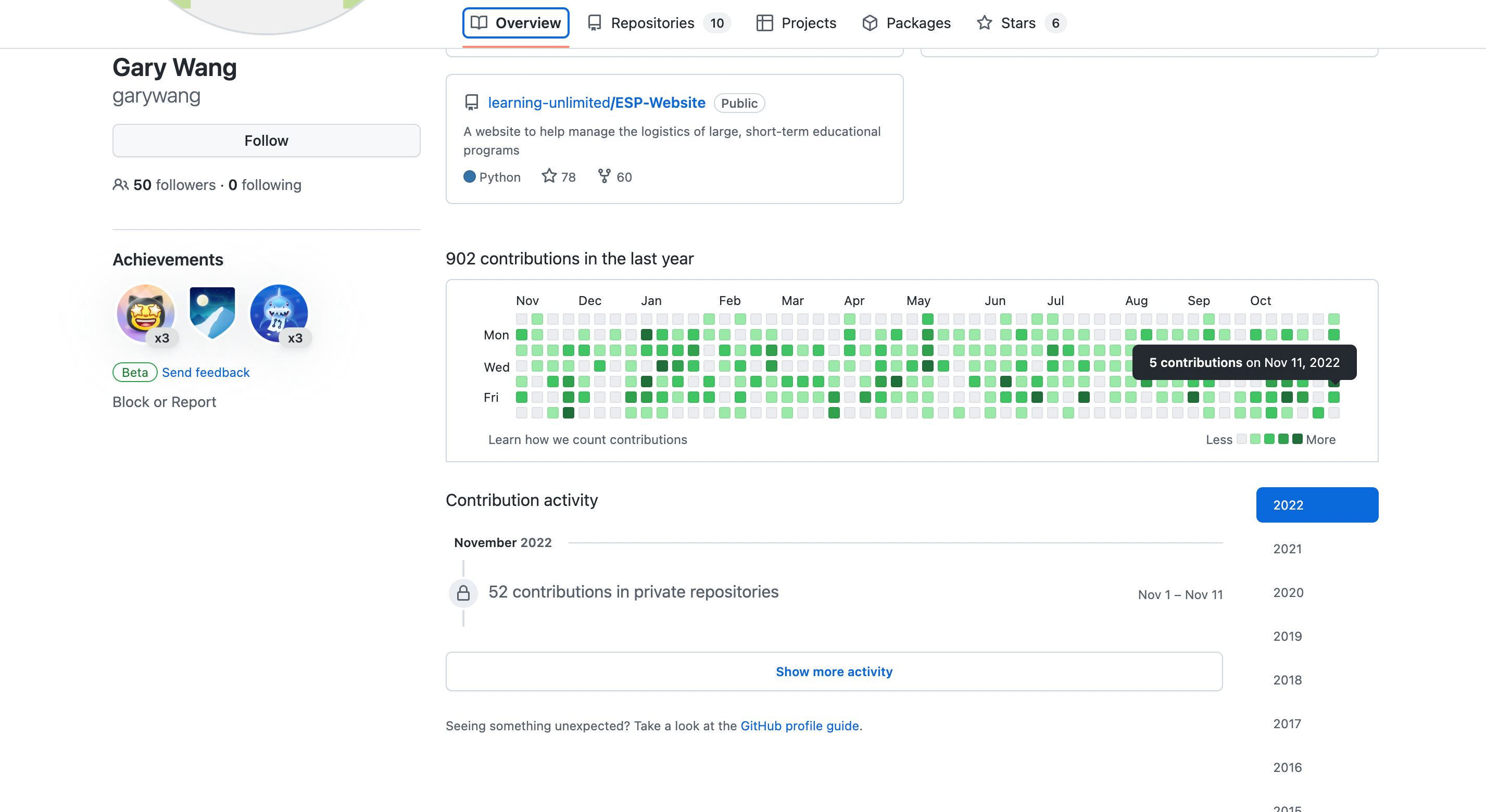Click the Projects table icon

click(x=764, y=23)
